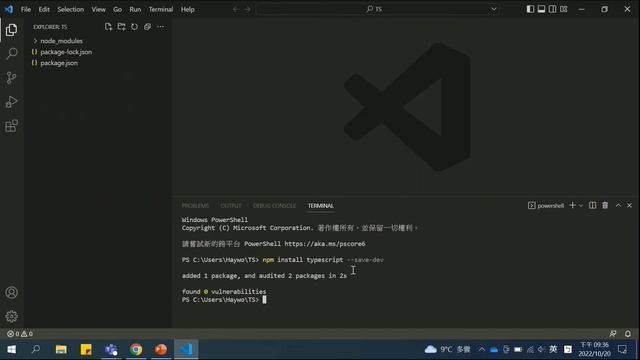Open the Explorer view in activity bar

tap(11, 30)
